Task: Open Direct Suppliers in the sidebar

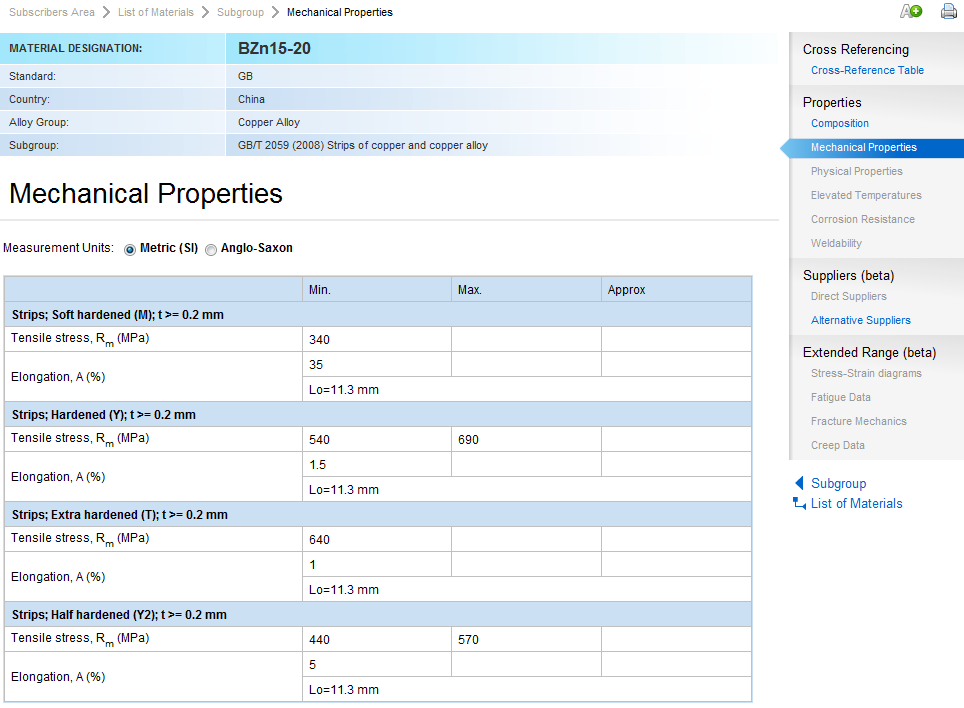Action: coord(848,296)
